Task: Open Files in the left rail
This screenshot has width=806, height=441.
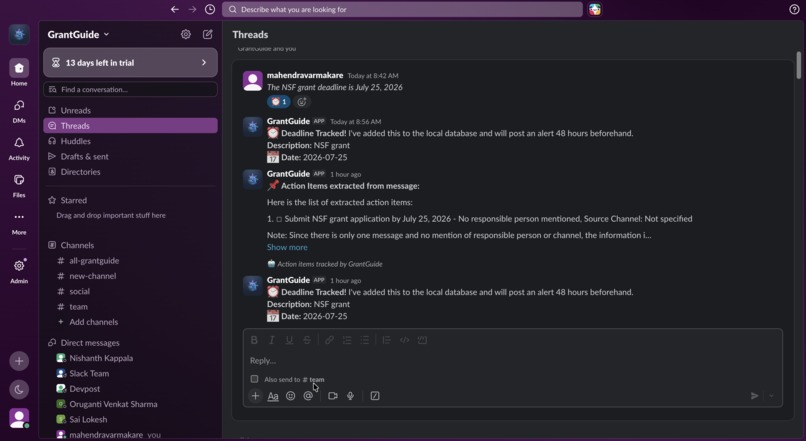Action: [19, 185]
